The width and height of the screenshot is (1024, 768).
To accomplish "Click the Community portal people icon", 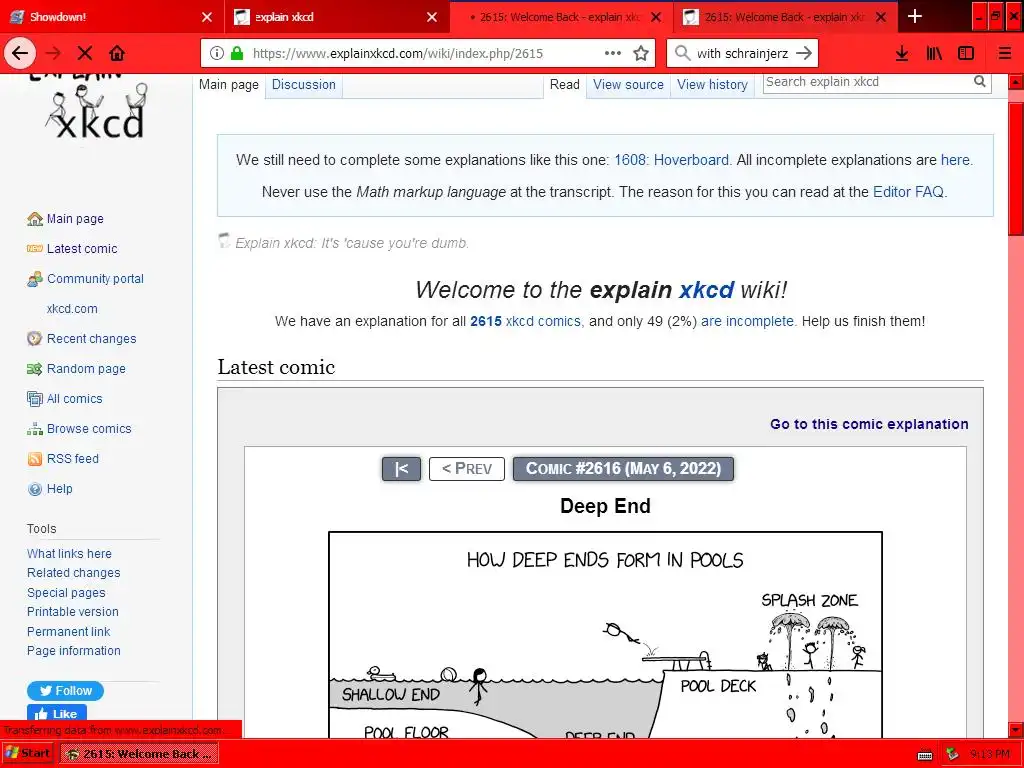I will pos(35,279).
